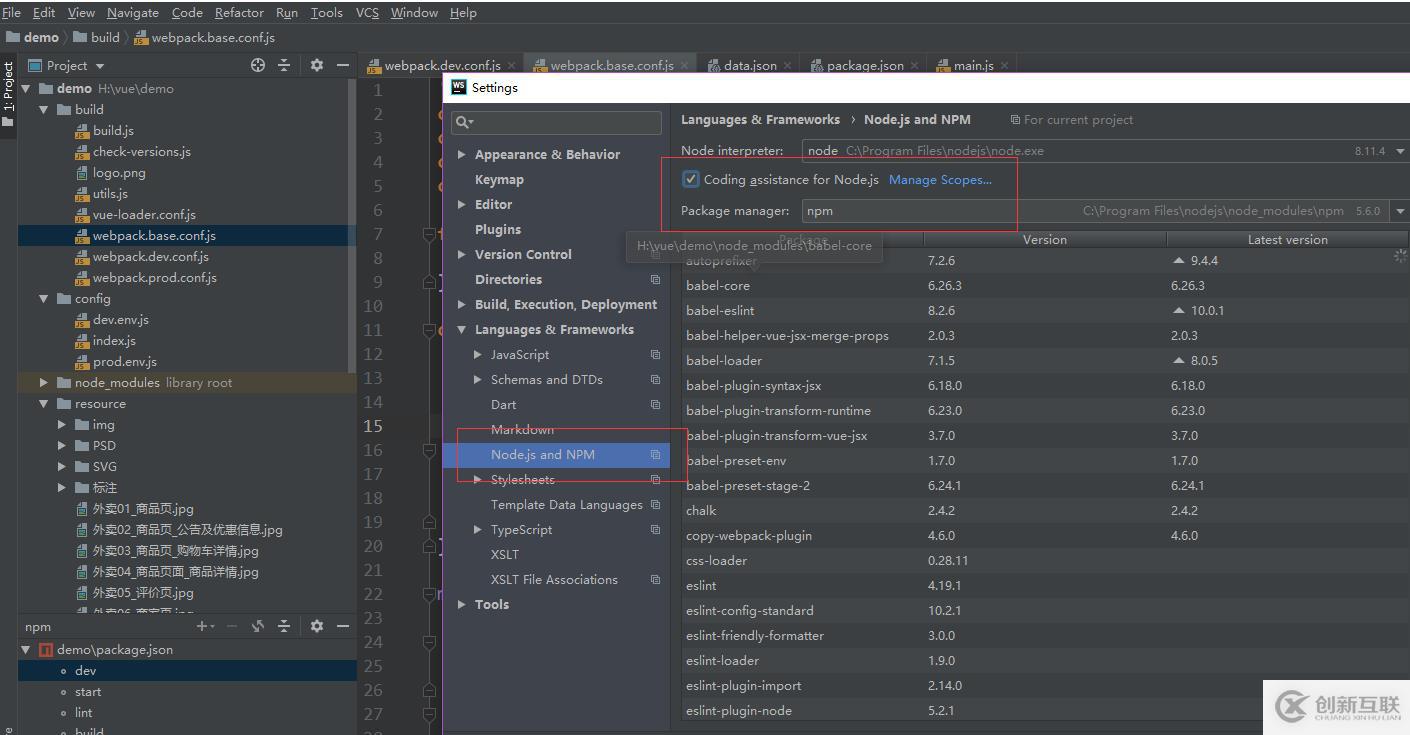Hide the Project tool window

point(343,65)
